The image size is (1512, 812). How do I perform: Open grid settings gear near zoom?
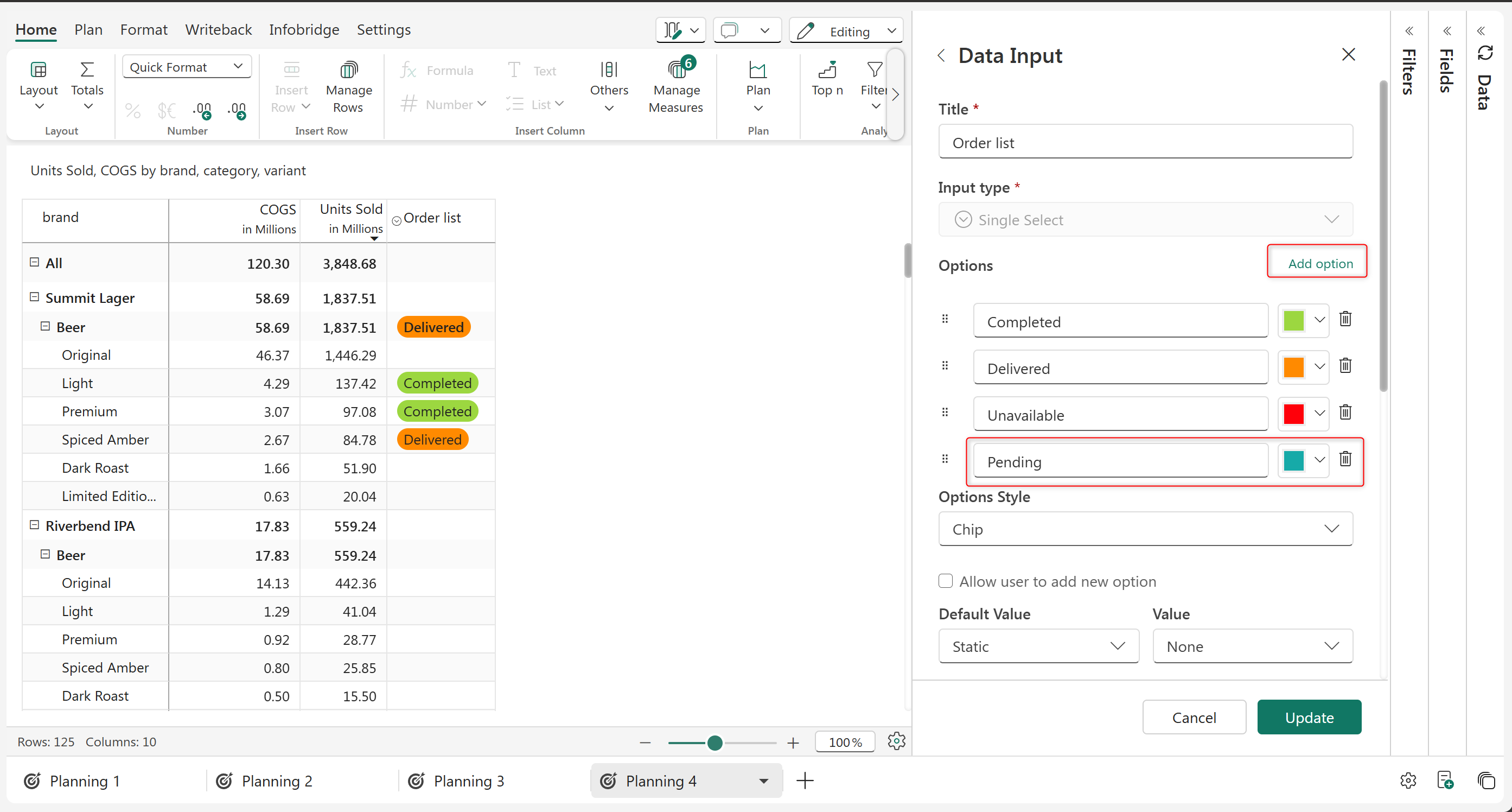(x=896, y=741)
